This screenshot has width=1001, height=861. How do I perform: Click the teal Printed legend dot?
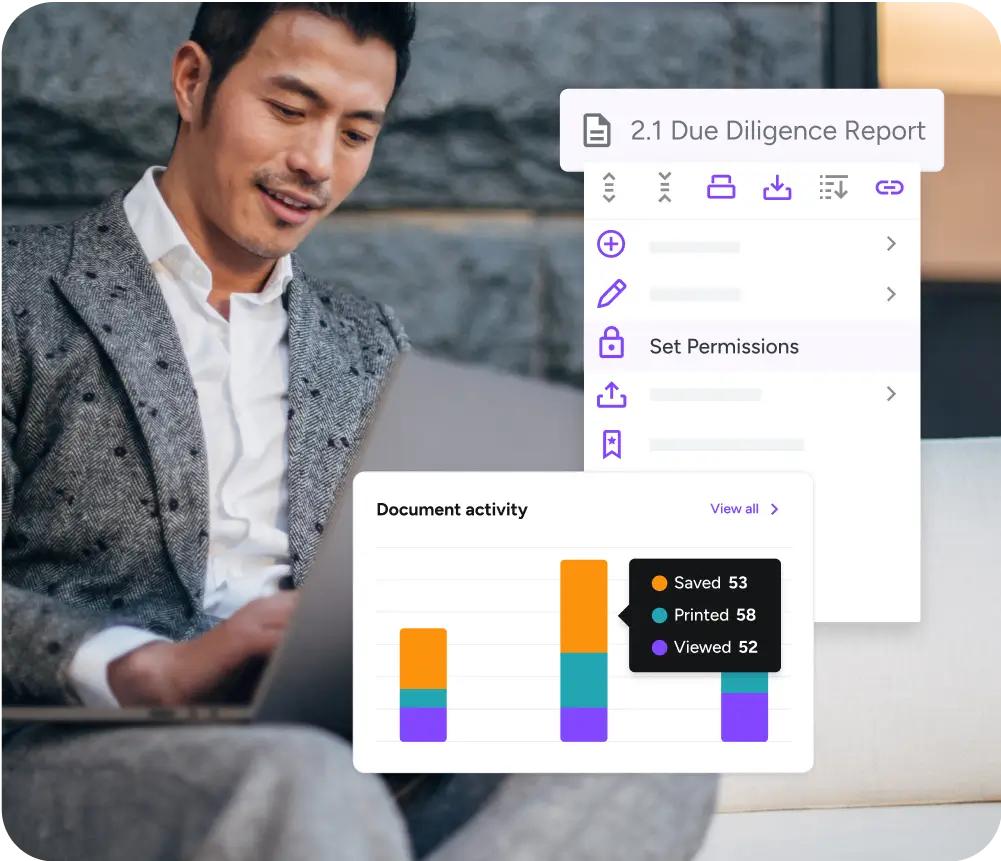click(x=659, y=615)
